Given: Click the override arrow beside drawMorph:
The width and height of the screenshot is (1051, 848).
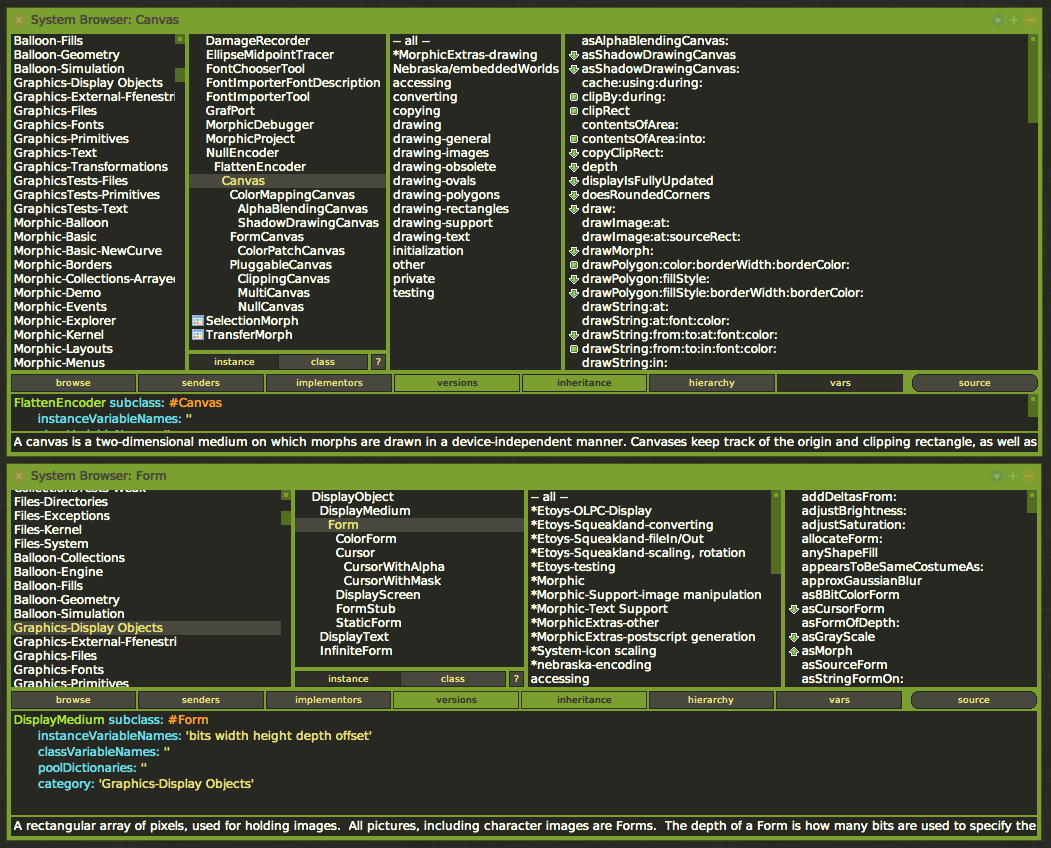Looking at the screenshot, I should coord(574,251).
